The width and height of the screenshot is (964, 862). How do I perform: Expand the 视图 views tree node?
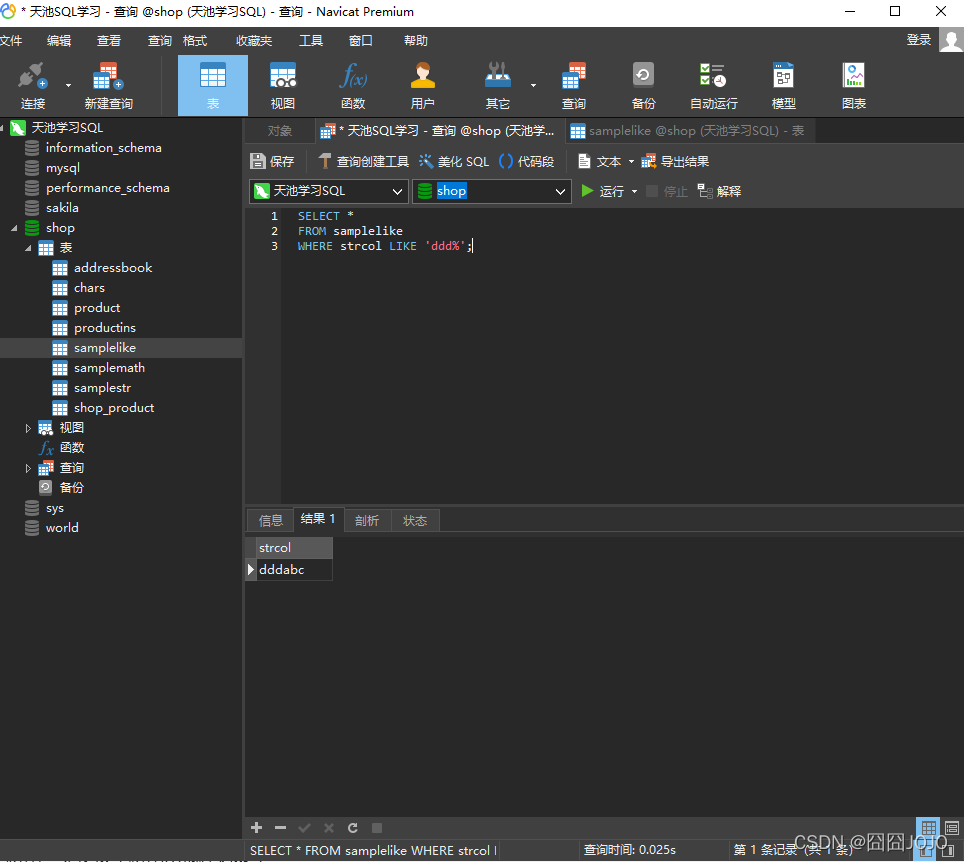tap(28, 429)
